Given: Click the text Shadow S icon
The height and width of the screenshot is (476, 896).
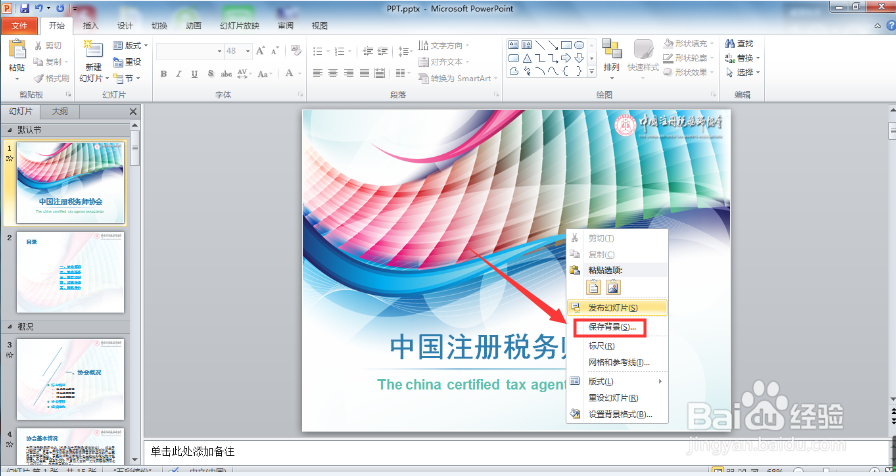Looking at the screenshot, I should 210,74.
